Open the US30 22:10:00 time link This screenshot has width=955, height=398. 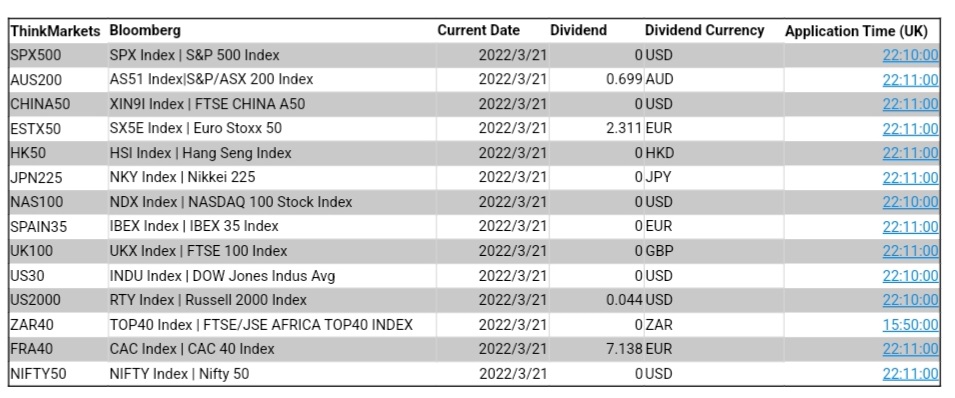911,276
